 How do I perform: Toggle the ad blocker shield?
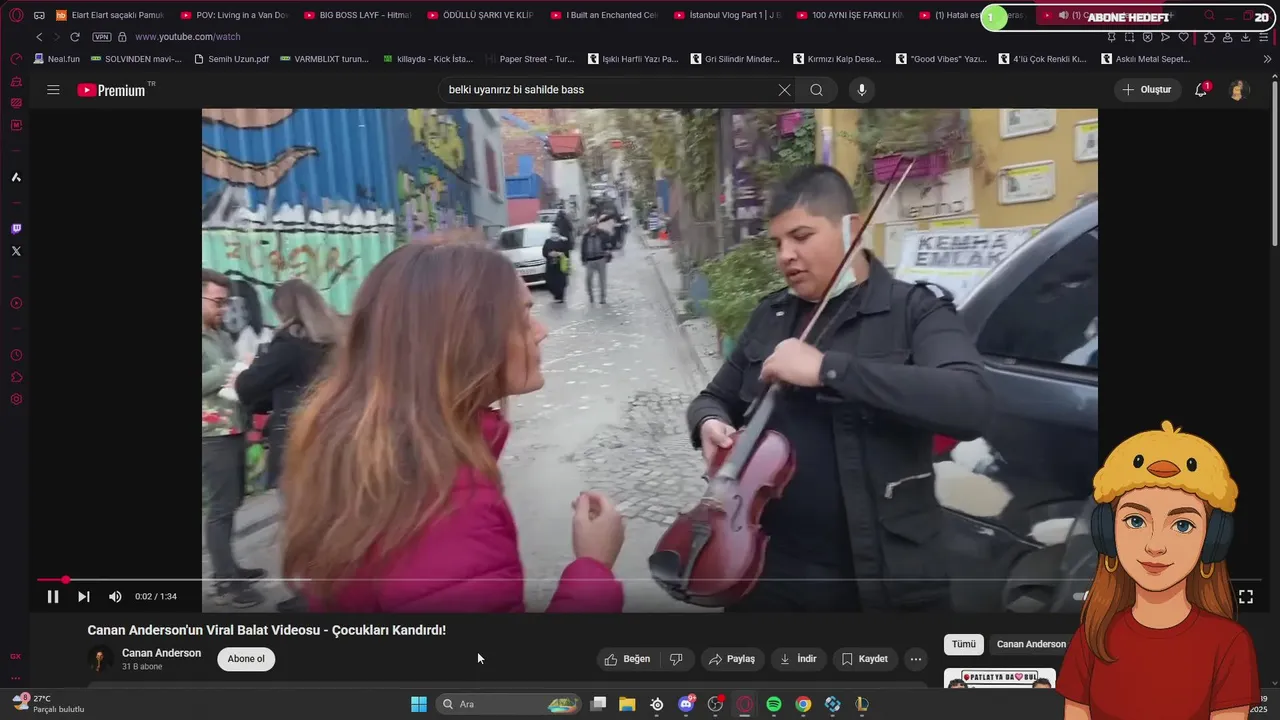tap(1147, 37)
